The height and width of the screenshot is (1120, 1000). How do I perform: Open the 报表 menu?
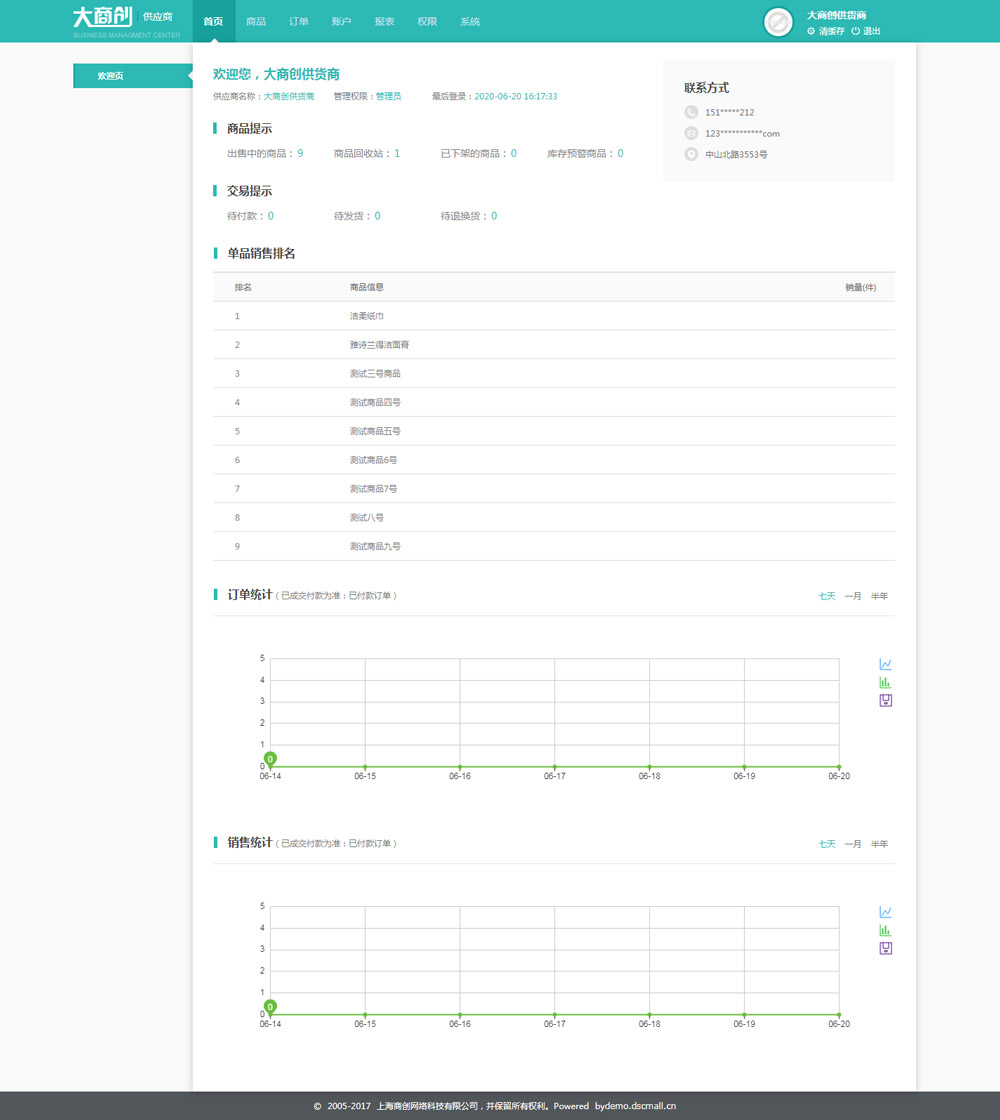pos(384,21)
